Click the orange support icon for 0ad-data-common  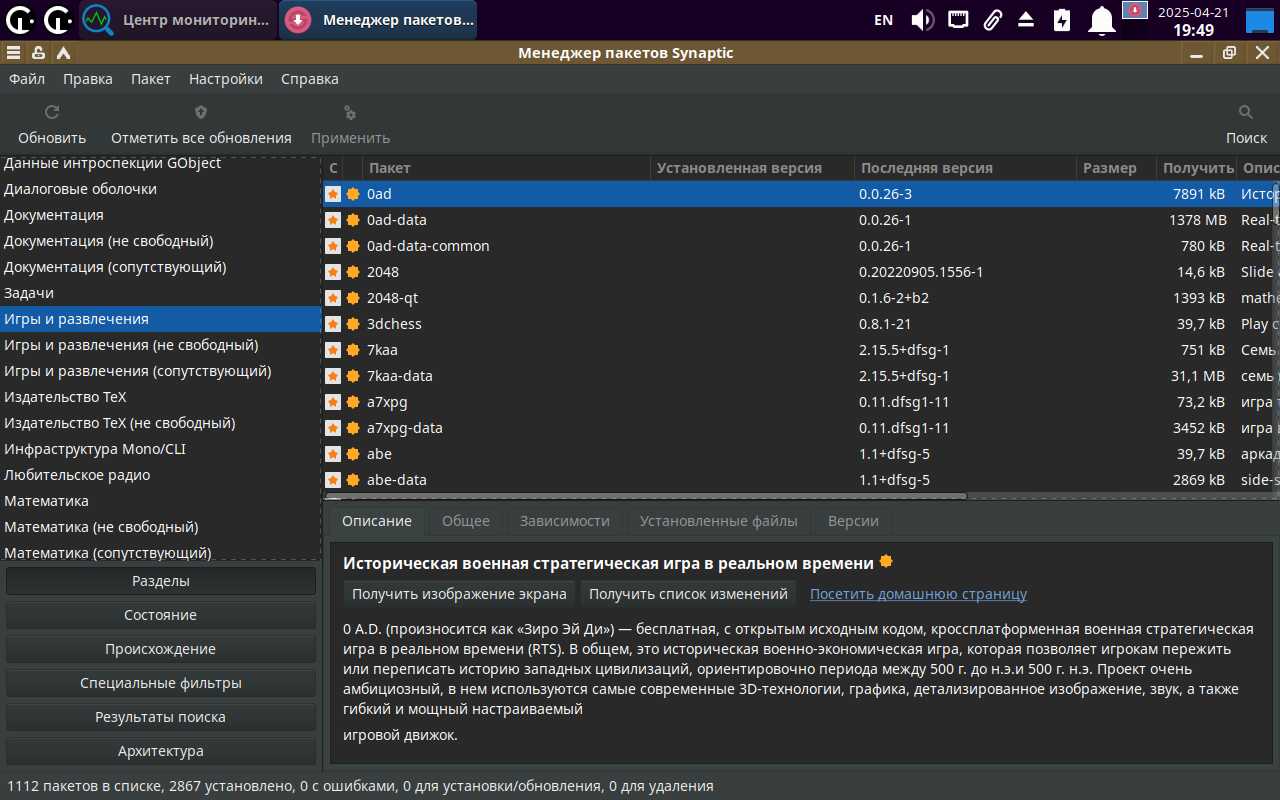pyautogui.click(x=353, y=246)
